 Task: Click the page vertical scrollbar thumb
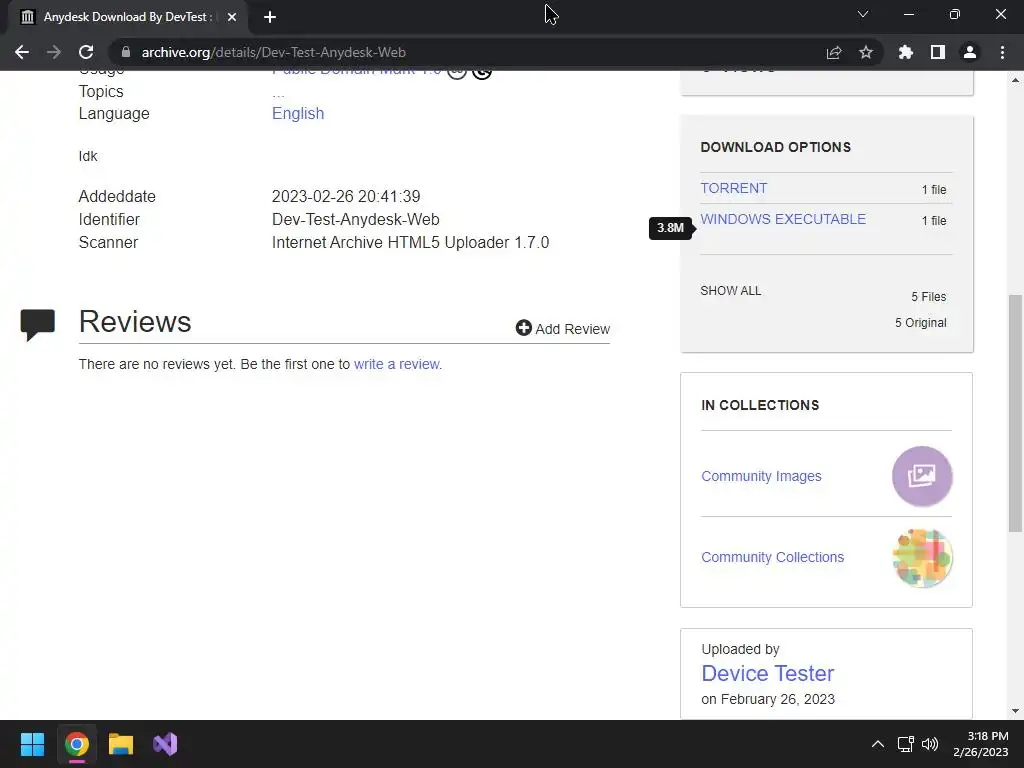tap(1015, 413)
